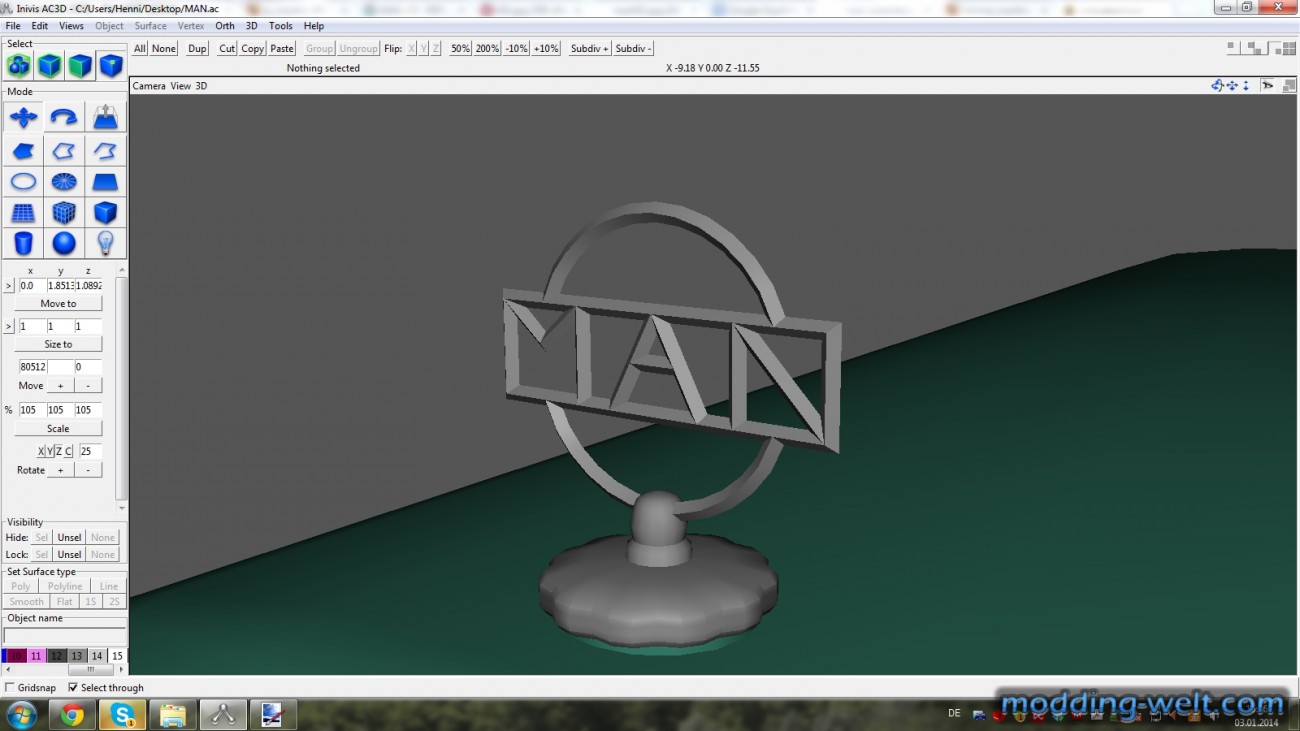Select Group selection mode icon
This screenshot has width=1300, height=731.
pos(18,66)
